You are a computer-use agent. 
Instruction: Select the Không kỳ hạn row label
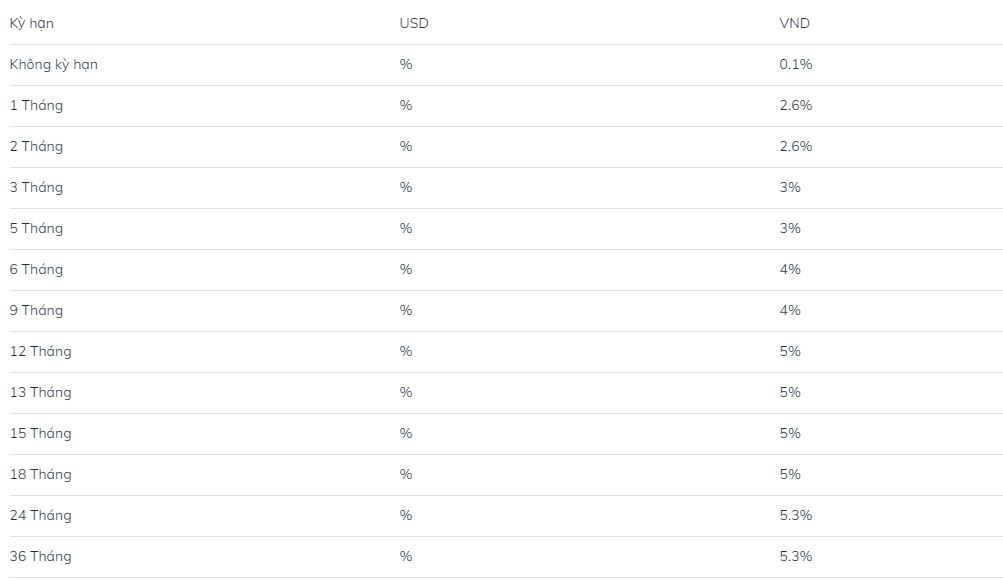coord(54,64)
